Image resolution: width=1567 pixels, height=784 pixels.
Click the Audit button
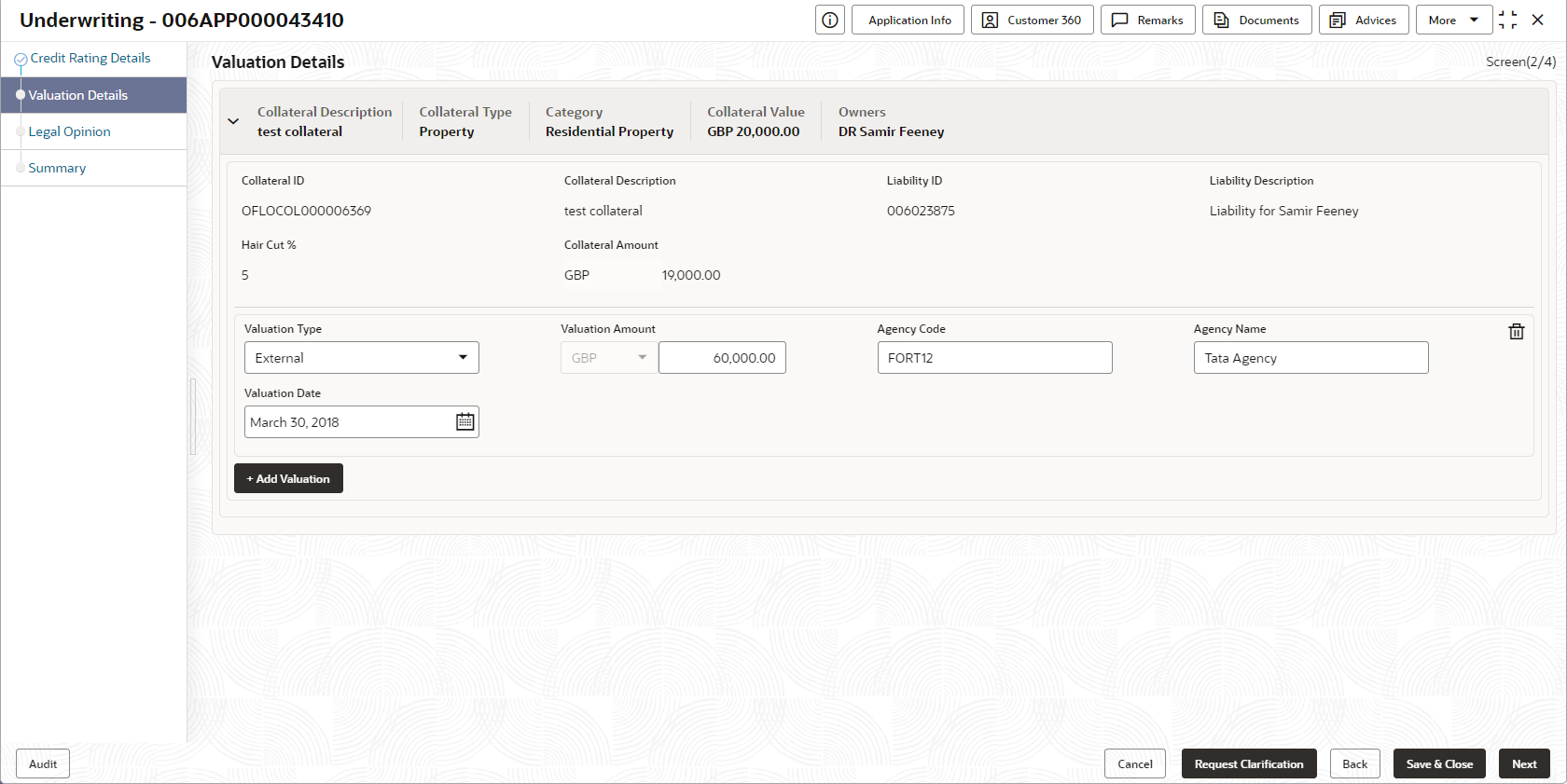(x=43, y=763)
